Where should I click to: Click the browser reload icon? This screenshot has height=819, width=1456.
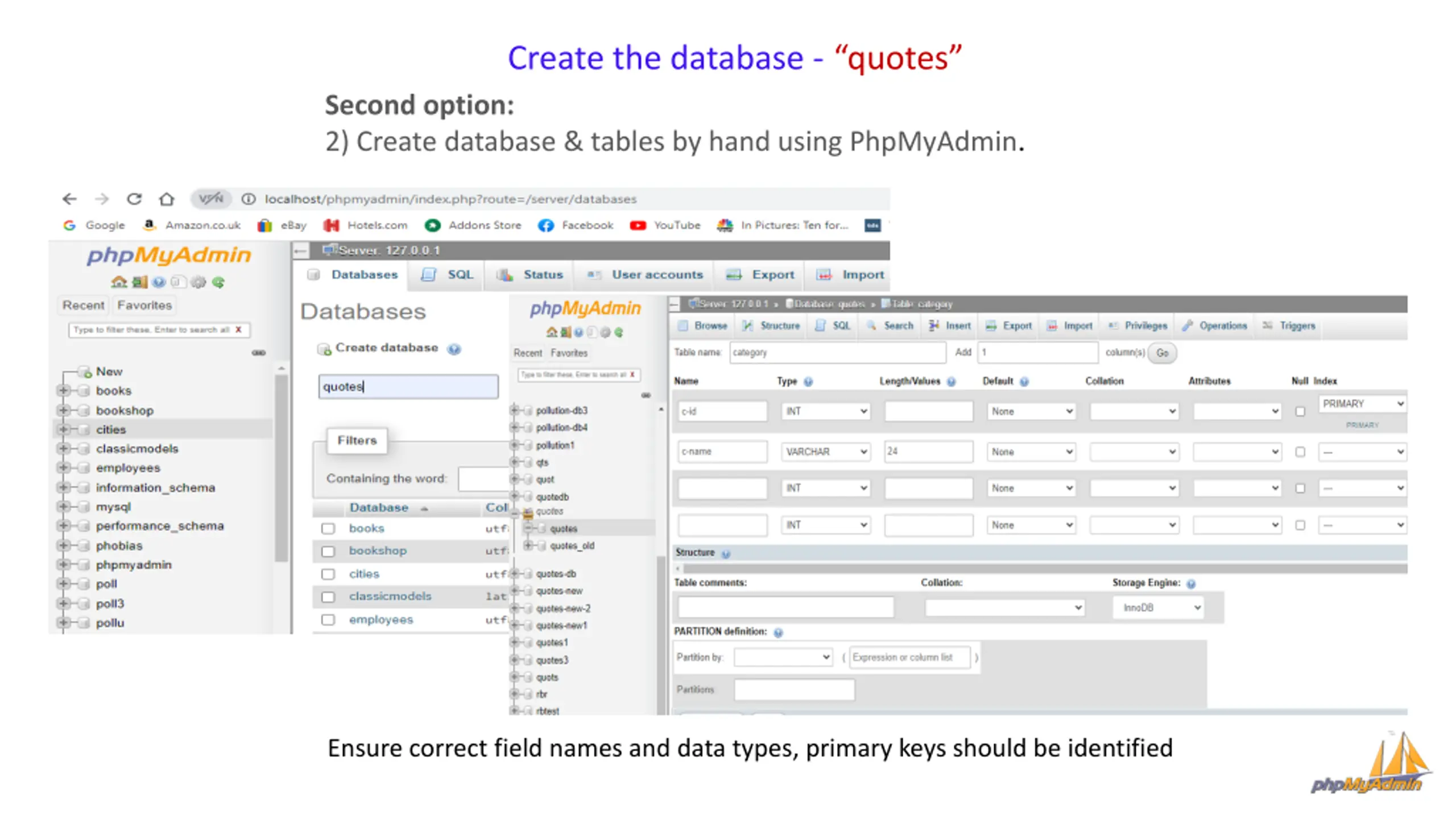(134, 199)
